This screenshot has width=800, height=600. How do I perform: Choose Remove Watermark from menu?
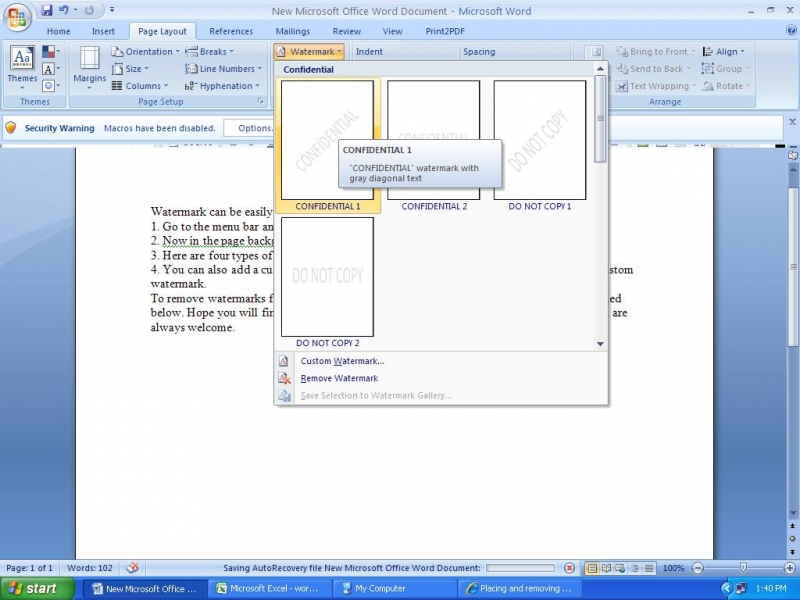click(339, 378)
